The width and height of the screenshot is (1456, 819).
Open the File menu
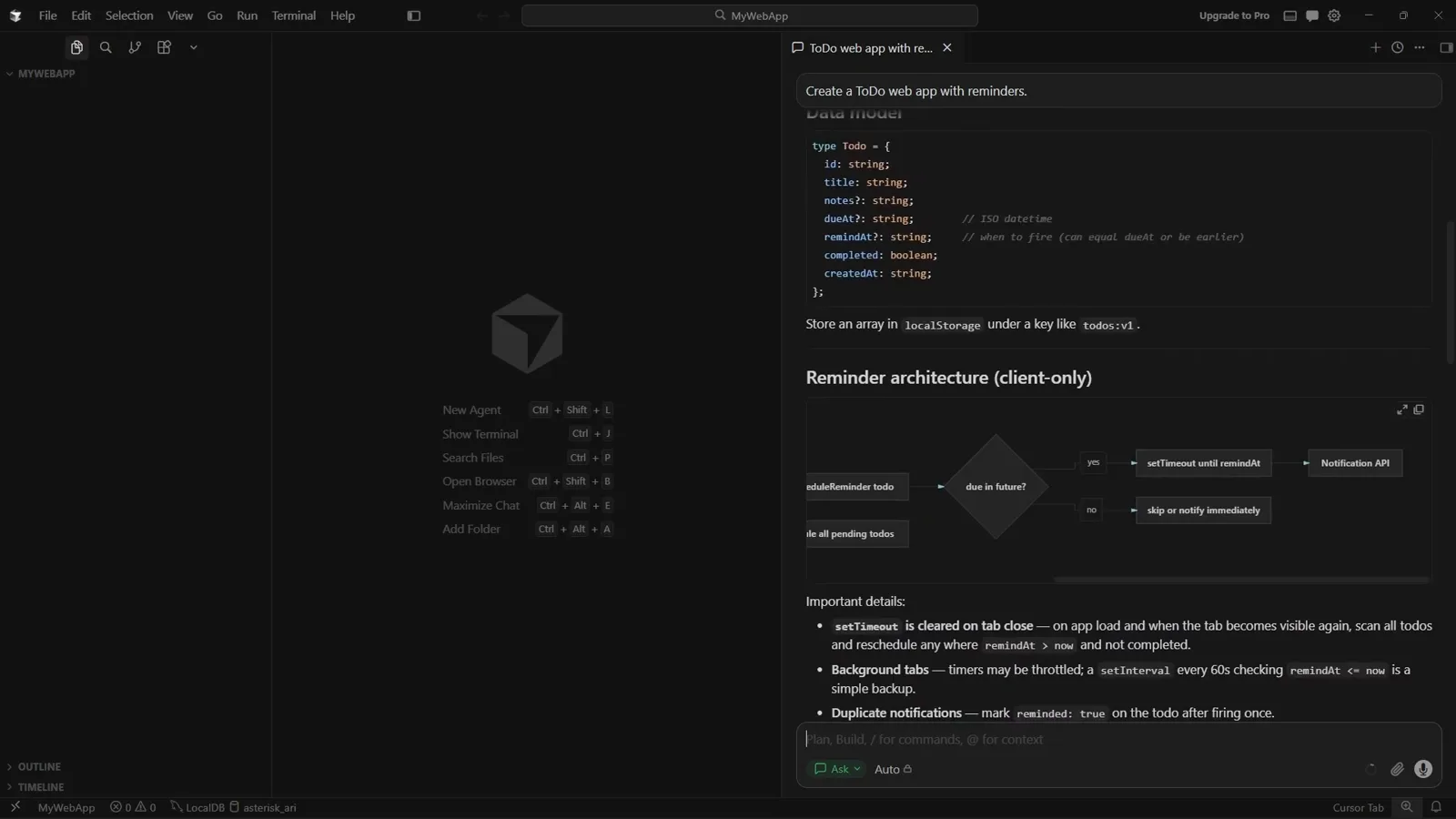48,15
